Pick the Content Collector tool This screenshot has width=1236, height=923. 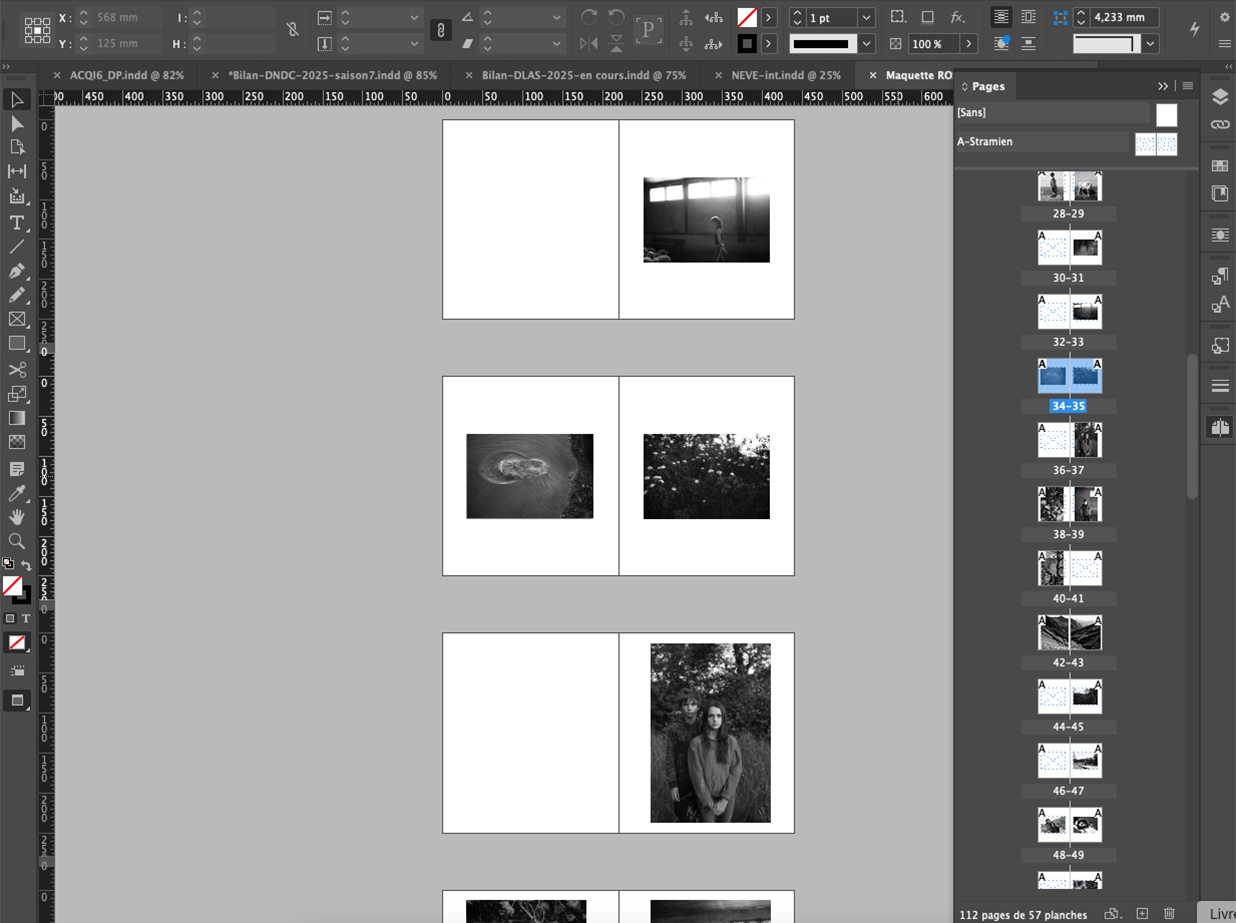(17, 196)
